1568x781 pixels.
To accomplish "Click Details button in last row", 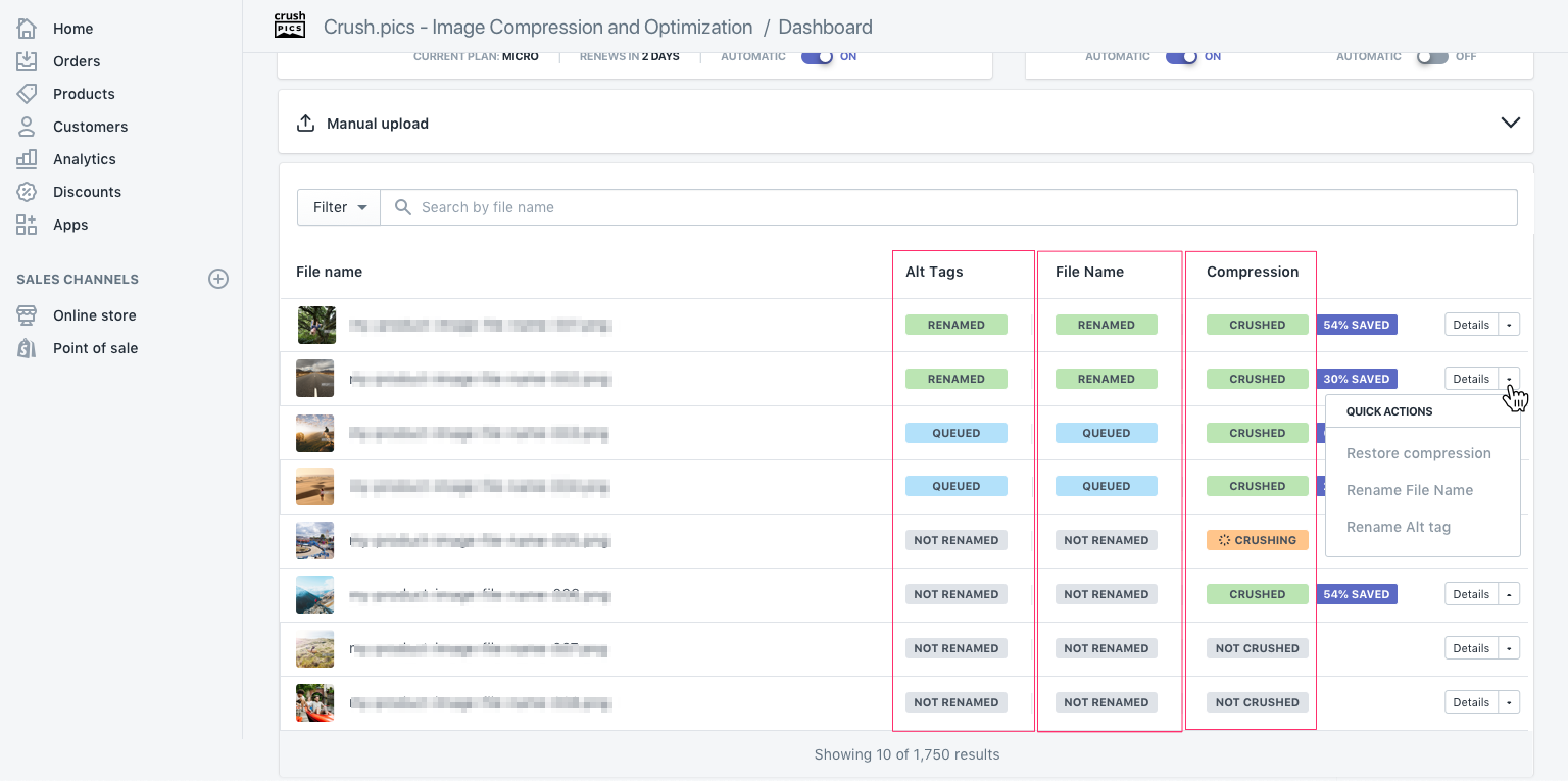I will tap(1471, 702).
